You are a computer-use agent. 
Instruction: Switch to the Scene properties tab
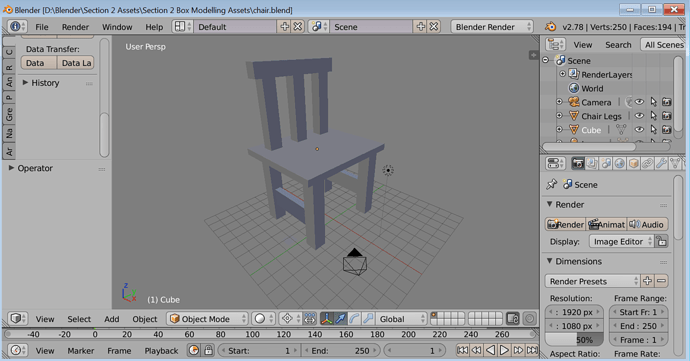click(x=606, y=164)
